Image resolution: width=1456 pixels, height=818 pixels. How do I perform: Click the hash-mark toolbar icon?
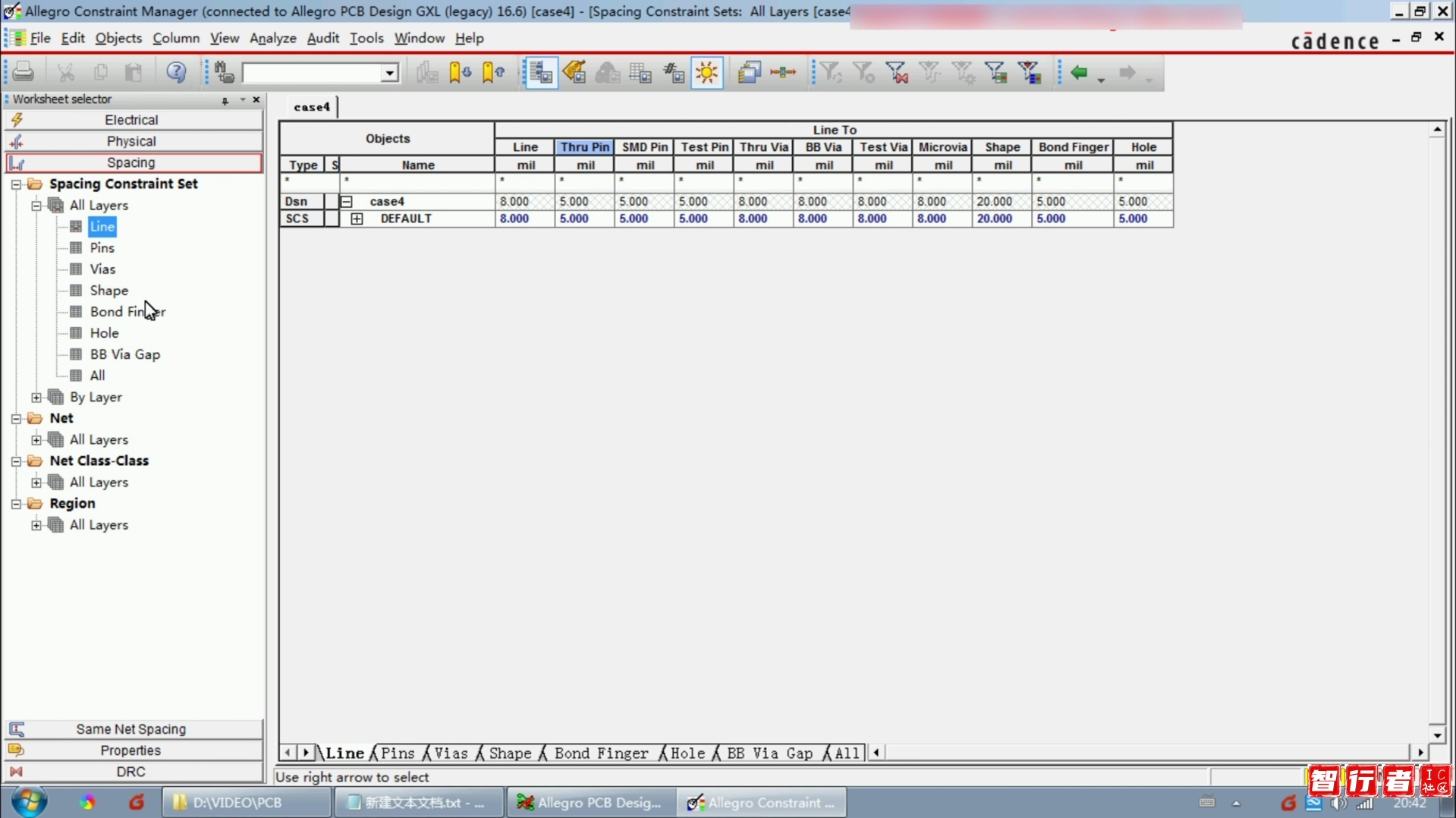point(674,72)
